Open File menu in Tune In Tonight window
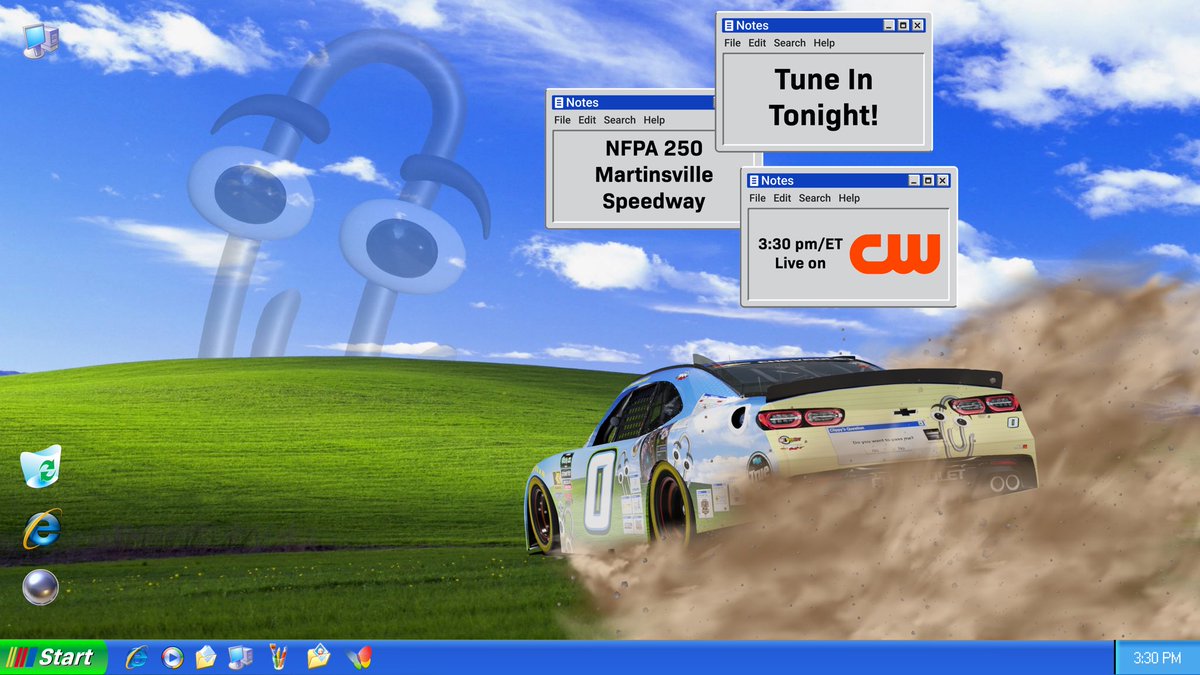1200x675 pixels. pos(732,43)
